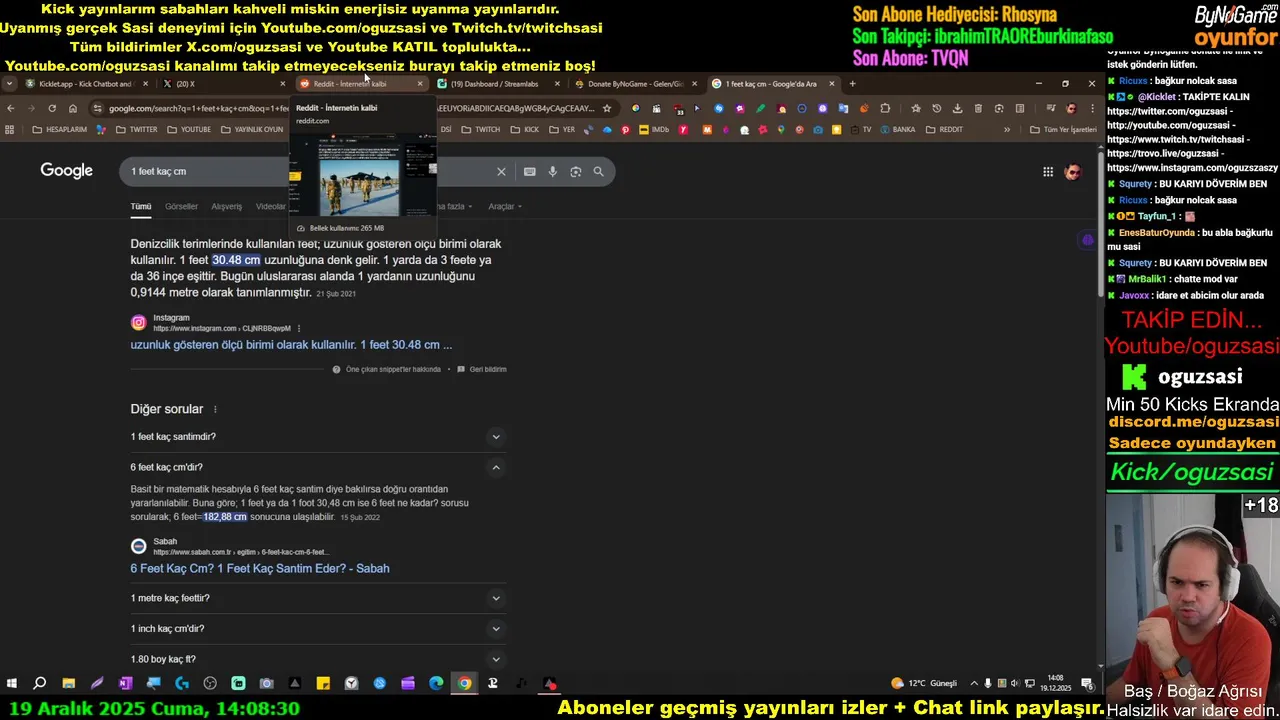The image size is (1280, 720).
Task: Open Sticky Notes from taskbar
Action: tap(323, 684)
